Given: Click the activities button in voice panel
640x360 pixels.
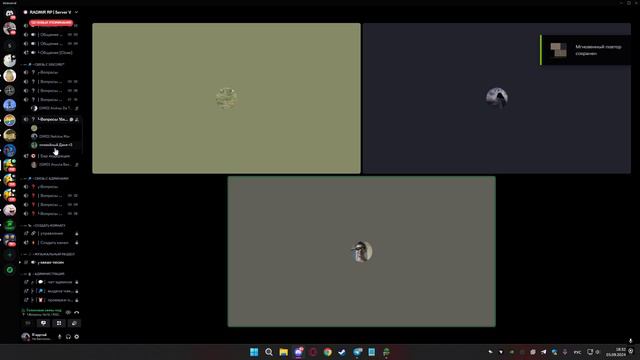Looking at the screenshot, I should (x=59, y=323).
